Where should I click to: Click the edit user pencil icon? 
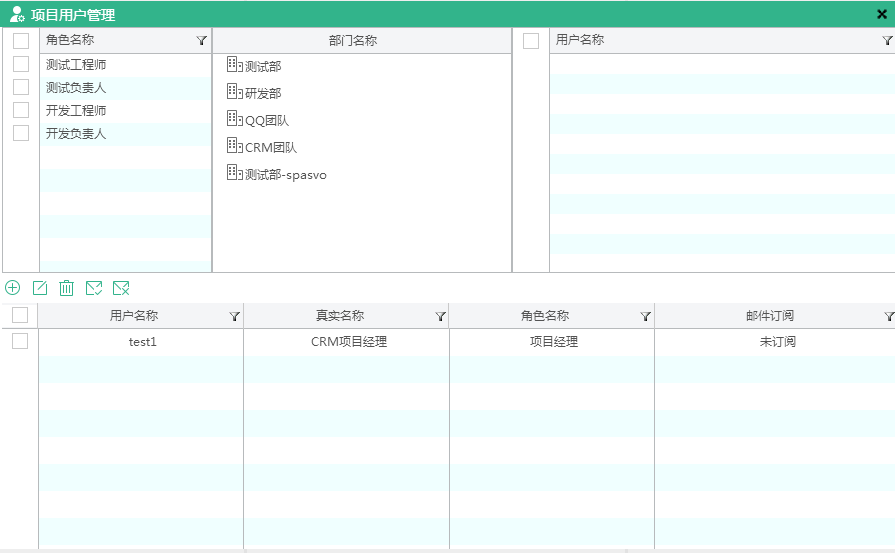pos(40,288)
